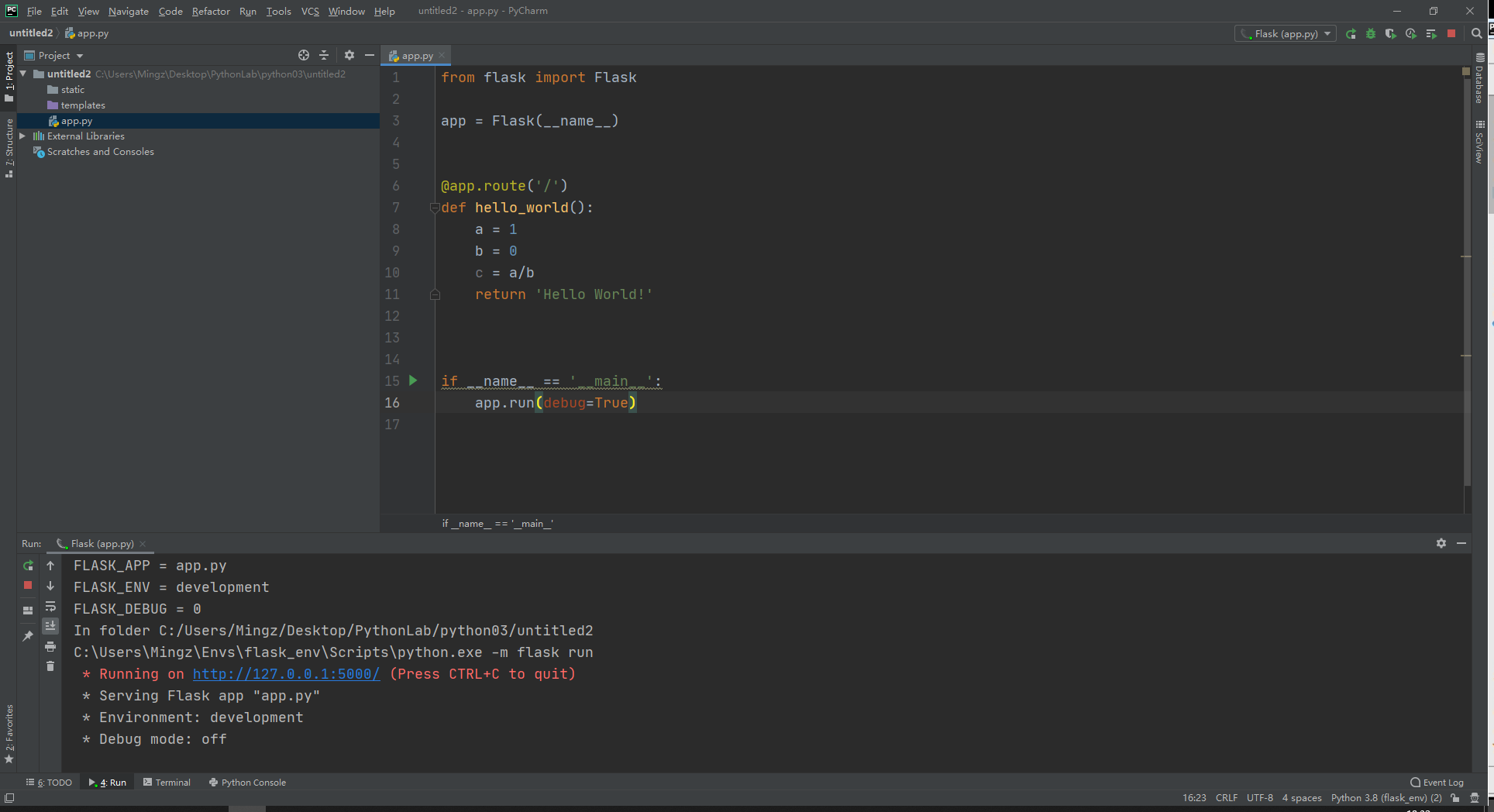Click Locate/Select Opened File target icon
Image resolution: width=1494 pixels, height=812 pixels.
tap(304, 55)
